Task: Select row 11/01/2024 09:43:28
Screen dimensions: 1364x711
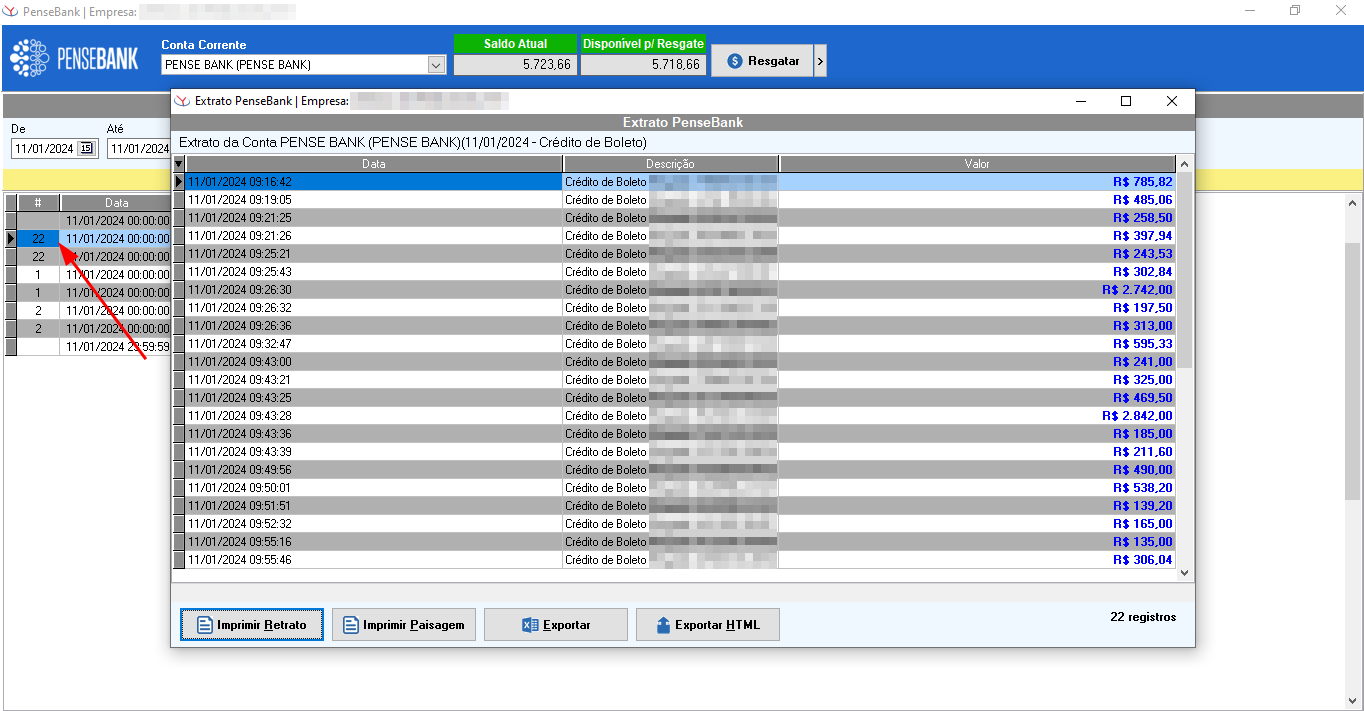Action: tap(675, 416)
